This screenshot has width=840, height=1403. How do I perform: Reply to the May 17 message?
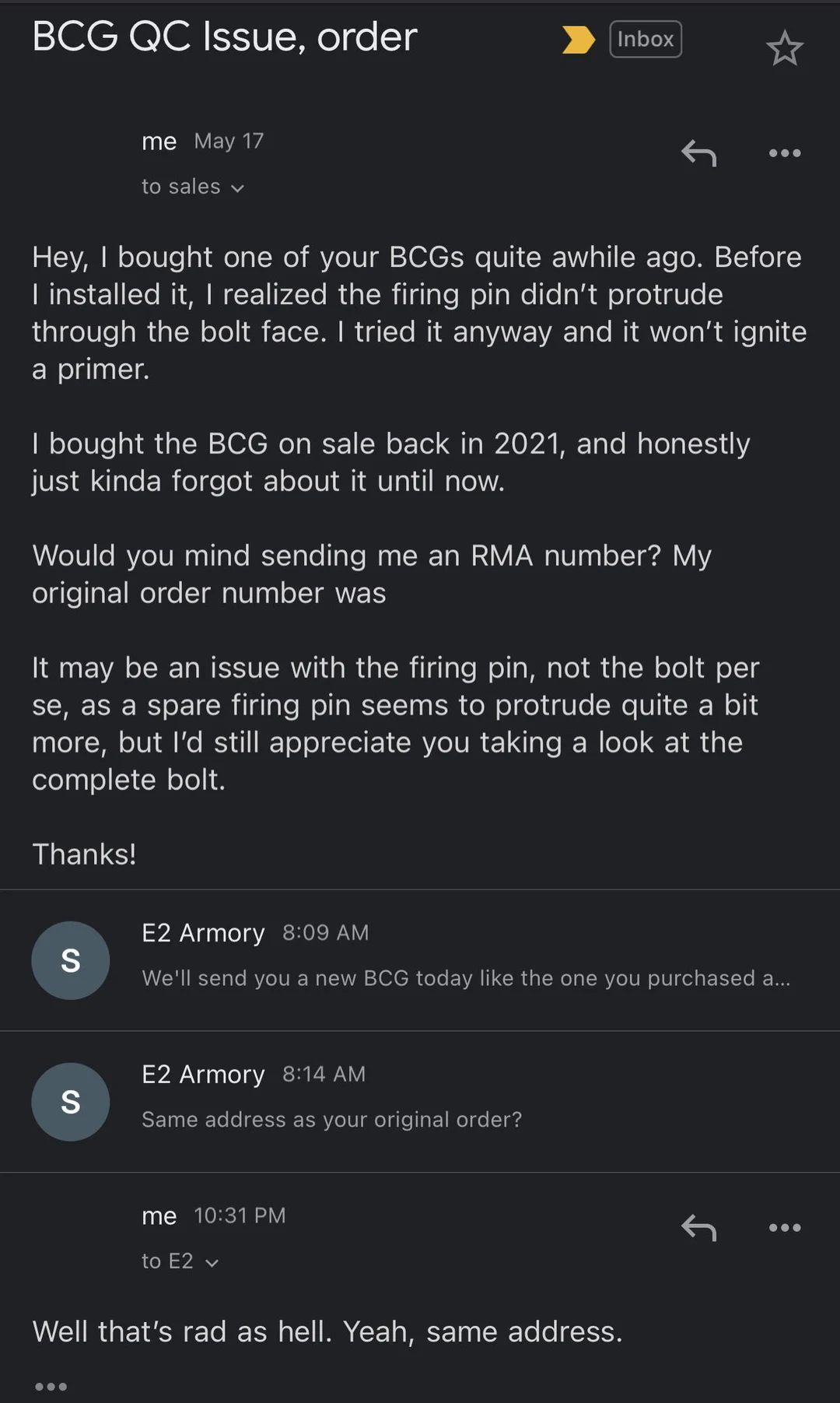click(698, 153)
